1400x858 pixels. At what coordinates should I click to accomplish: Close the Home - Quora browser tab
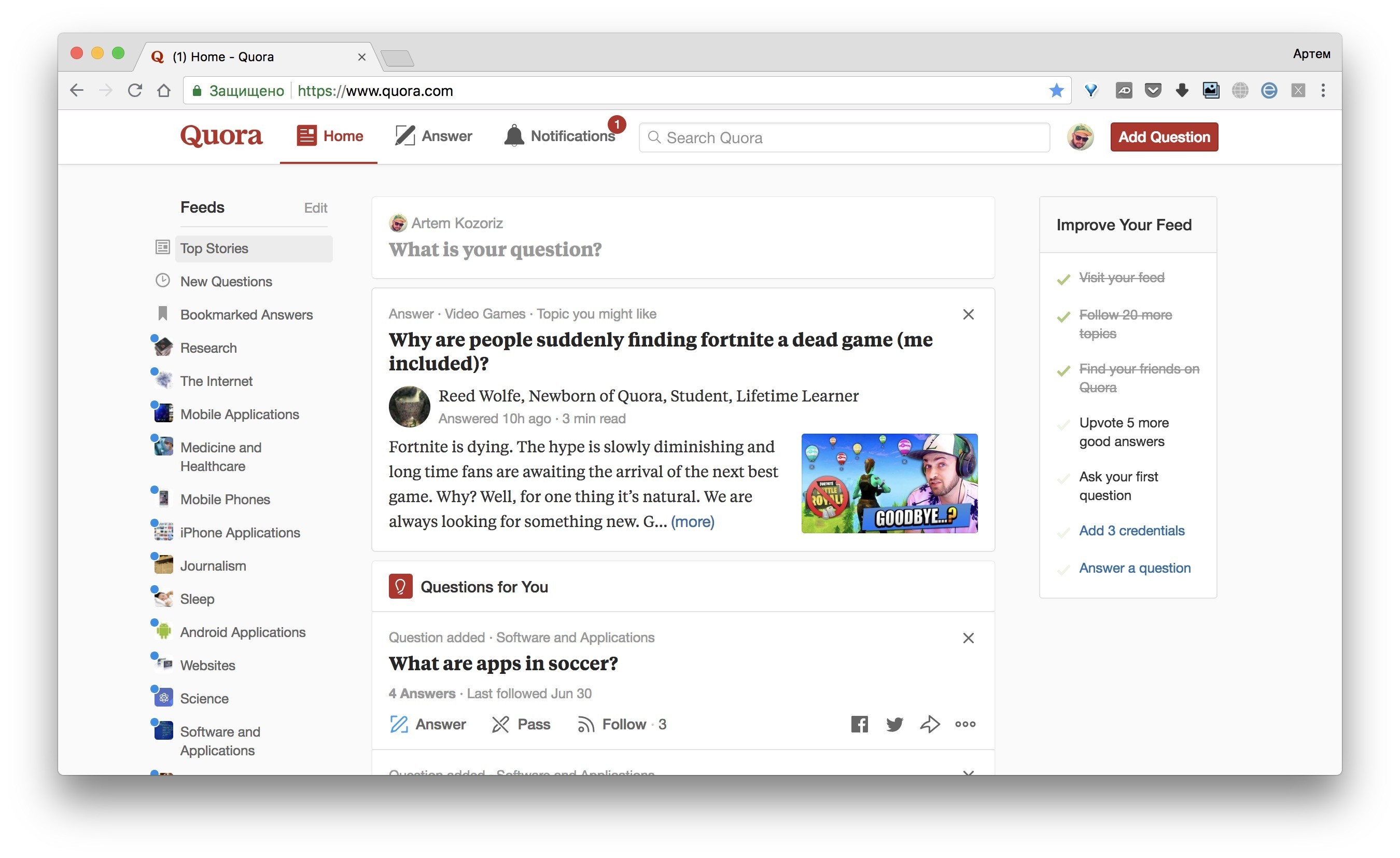(x=361, y=57)
